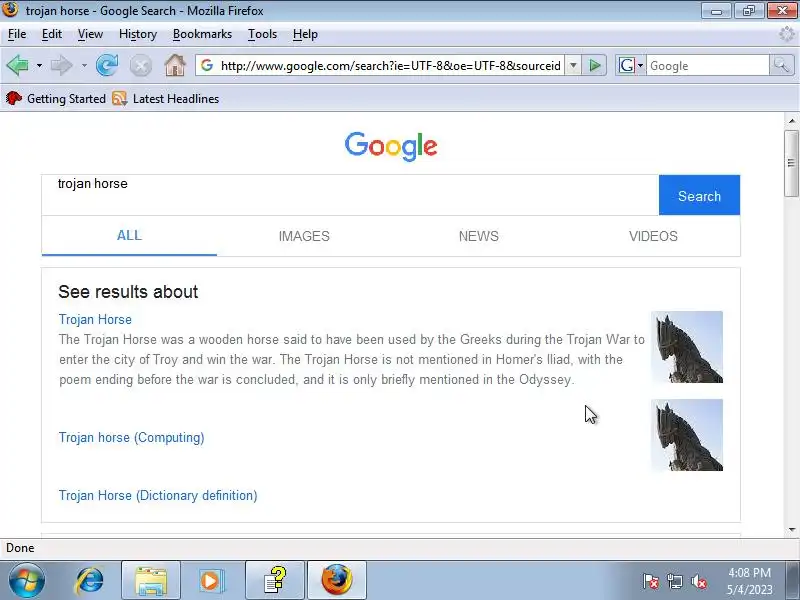Open the Getting Started bookmark

tap(56, 98)
